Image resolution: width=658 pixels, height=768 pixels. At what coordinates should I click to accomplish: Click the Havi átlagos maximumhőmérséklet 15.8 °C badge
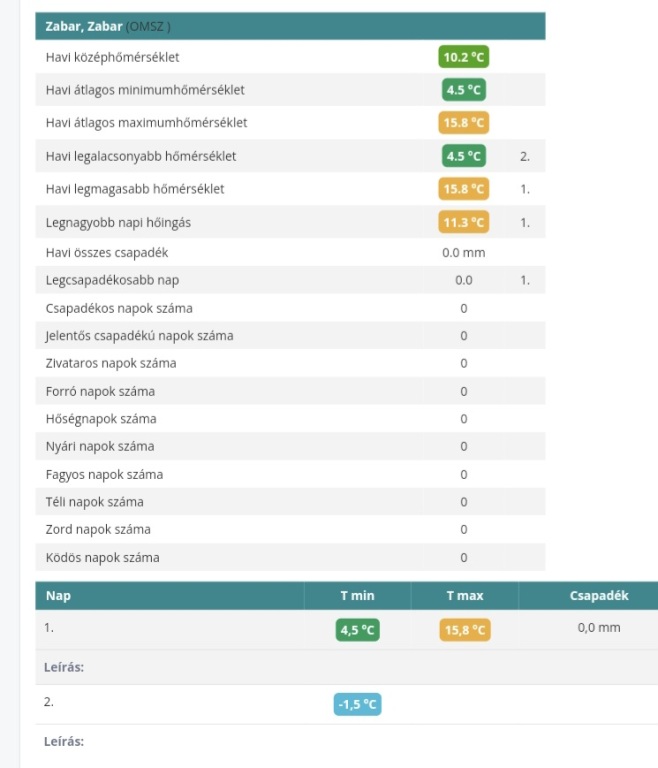pyautogui.click(x=463, y=123)
